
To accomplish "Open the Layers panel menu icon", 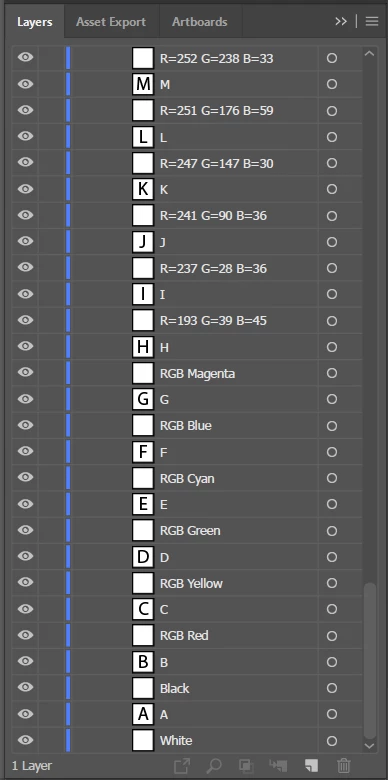I will tap(372, 21).
